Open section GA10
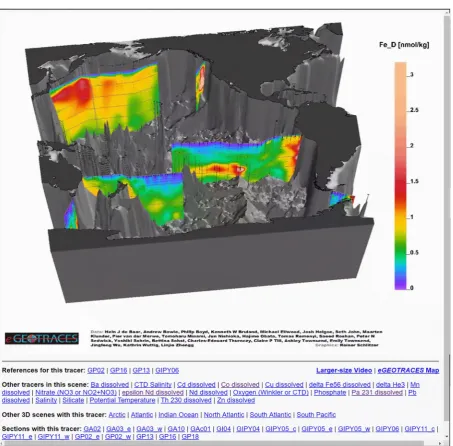The height and width of the screenshot is (446, 453). coord(176,429)
